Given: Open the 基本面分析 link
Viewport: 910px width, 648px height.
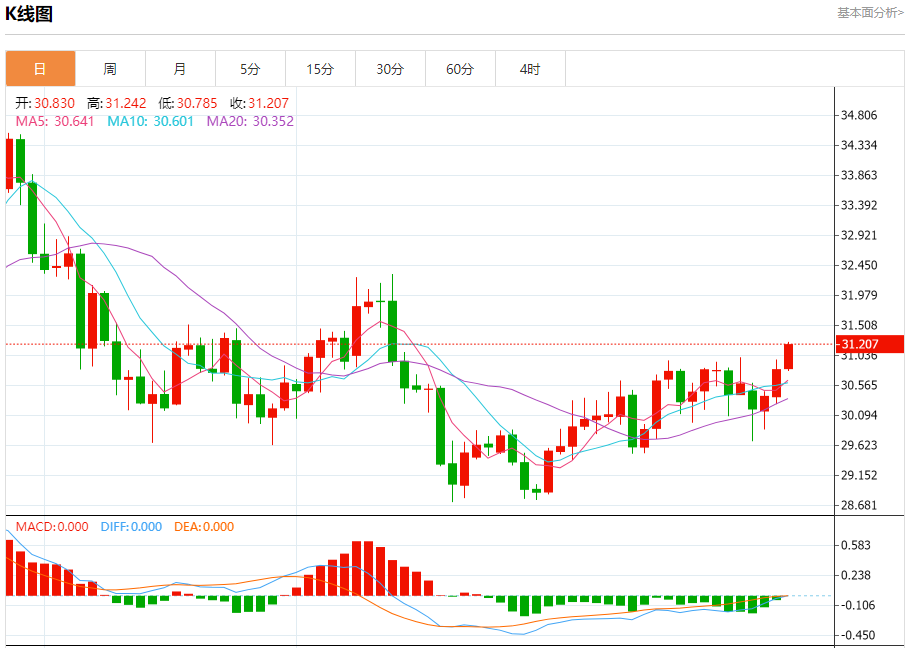Looking at the screenshot, I should [x=870, y=13].
